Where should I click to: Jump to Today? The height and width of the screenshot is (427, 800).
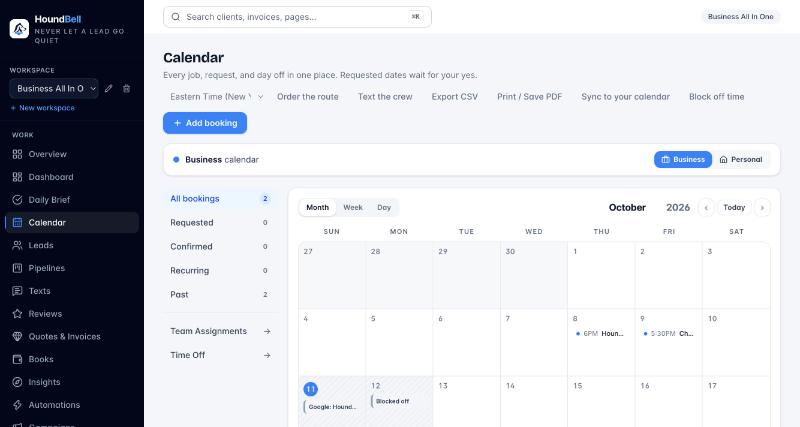tap(734, 208)
